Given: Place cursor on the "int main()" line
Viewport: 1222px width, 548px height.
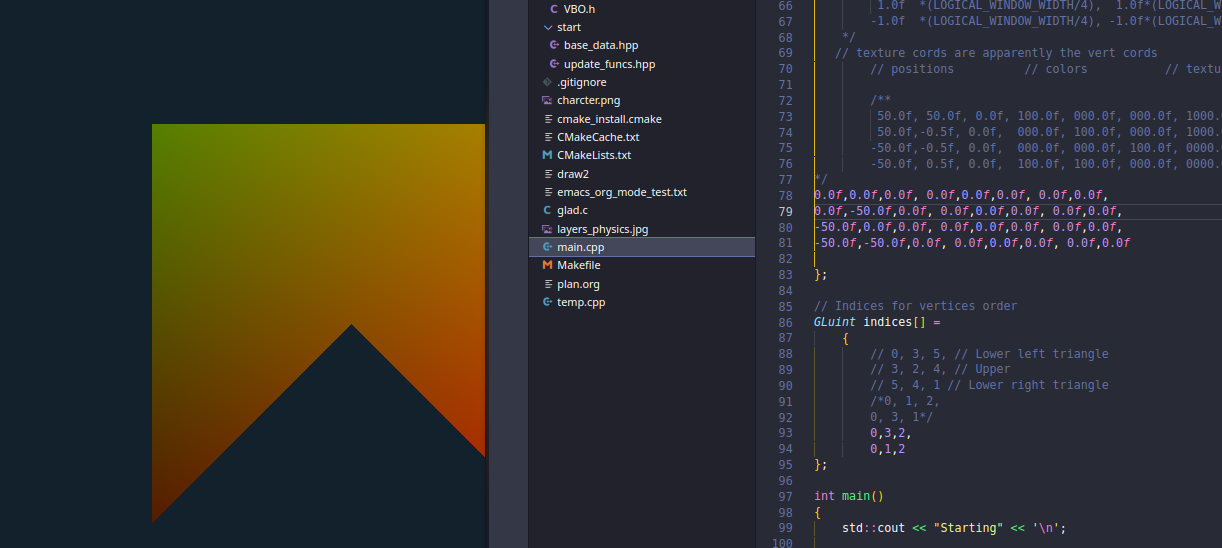Looking at the screenshot, I should tap(849, 496).
